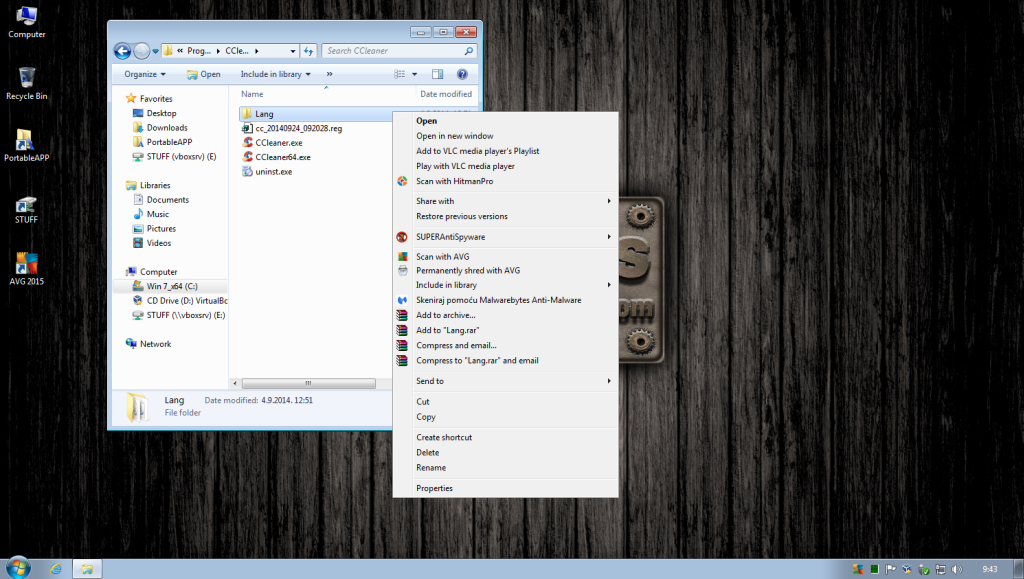Screen dimensions: 1024x579
Task: Click the AVG 2015 desktop icon
Action: pyautogui.click(x=26, y=266)
